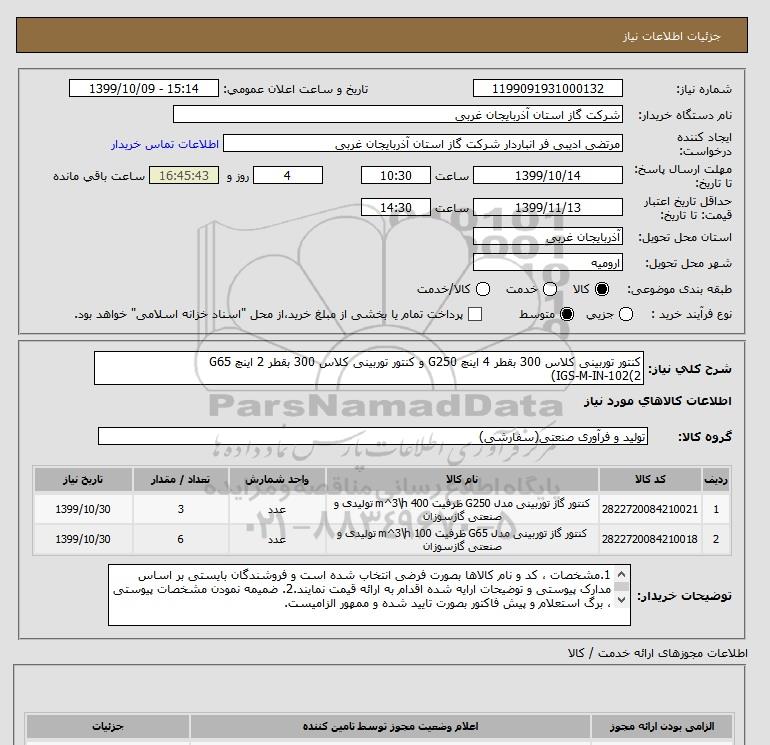Select product code 282272008421​0021 cell
Image resolution: width=770 pixels, height=745 pixels.
(x=650, y=509)
